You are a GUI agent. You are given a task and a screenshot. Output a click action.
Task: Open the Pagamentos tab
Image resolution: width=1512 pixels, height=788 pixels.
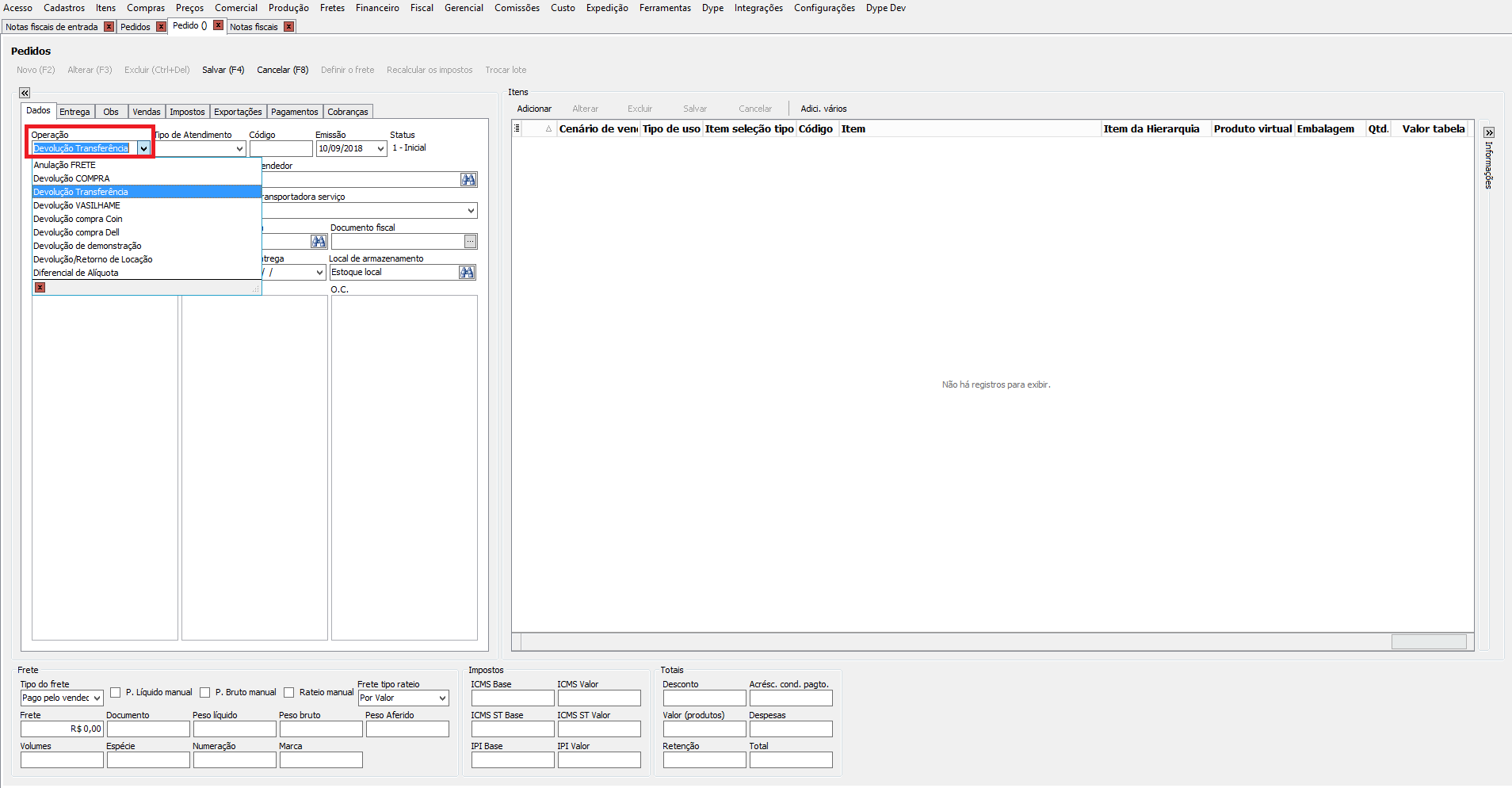pyautogui.click(x=295, y=112)
